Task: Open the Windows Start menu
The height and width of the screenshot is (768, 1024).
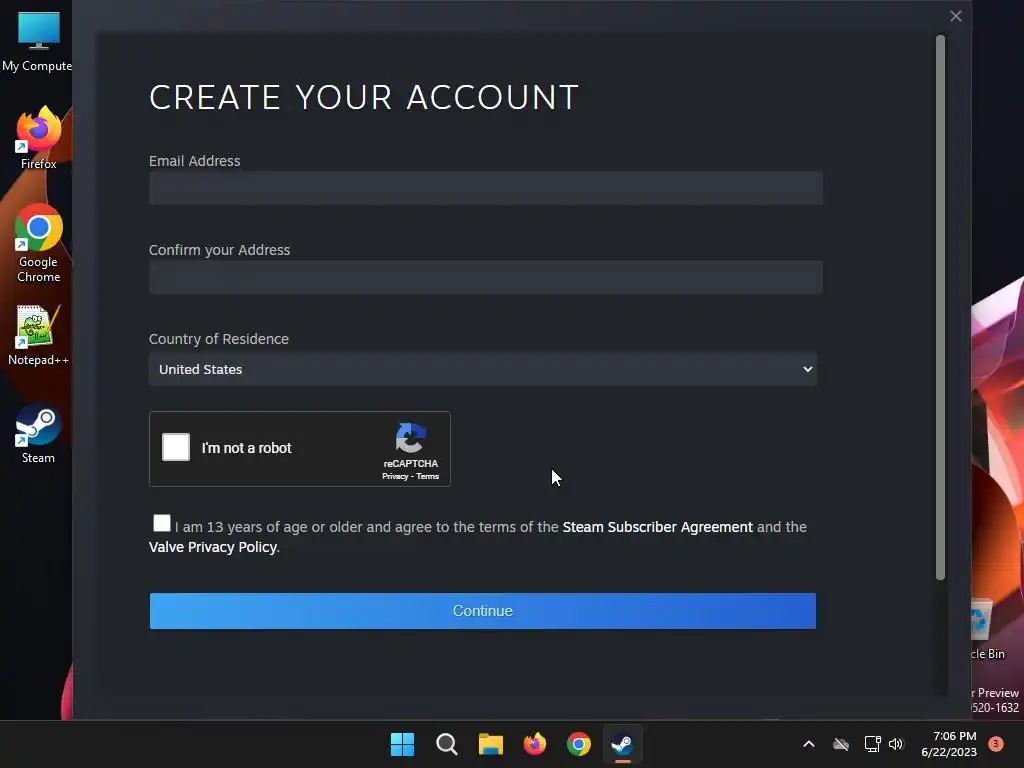Action: (402, 744)
